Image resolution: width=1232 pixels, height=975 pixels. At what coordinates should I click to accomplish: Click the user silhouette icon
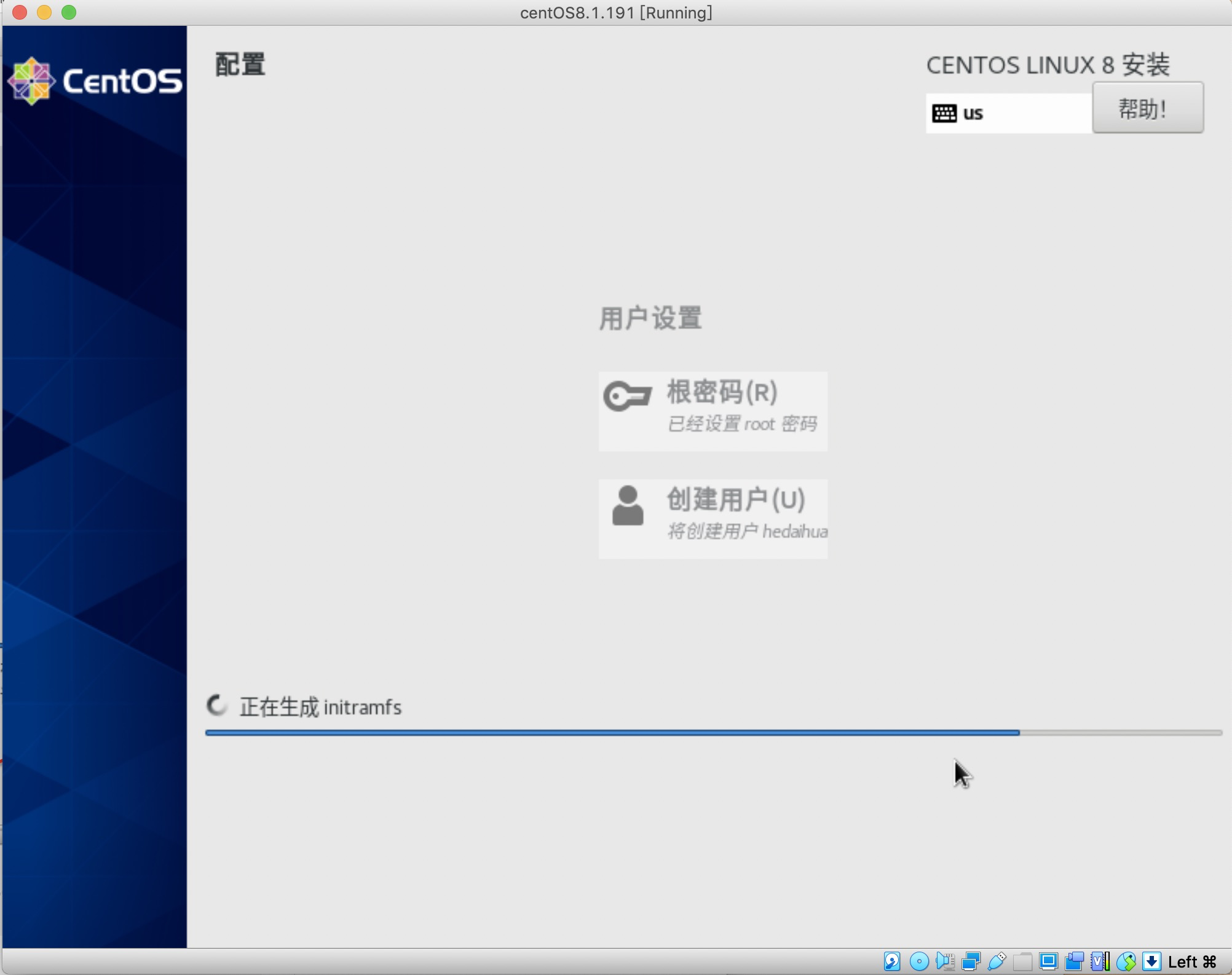[x=628, y=505]
